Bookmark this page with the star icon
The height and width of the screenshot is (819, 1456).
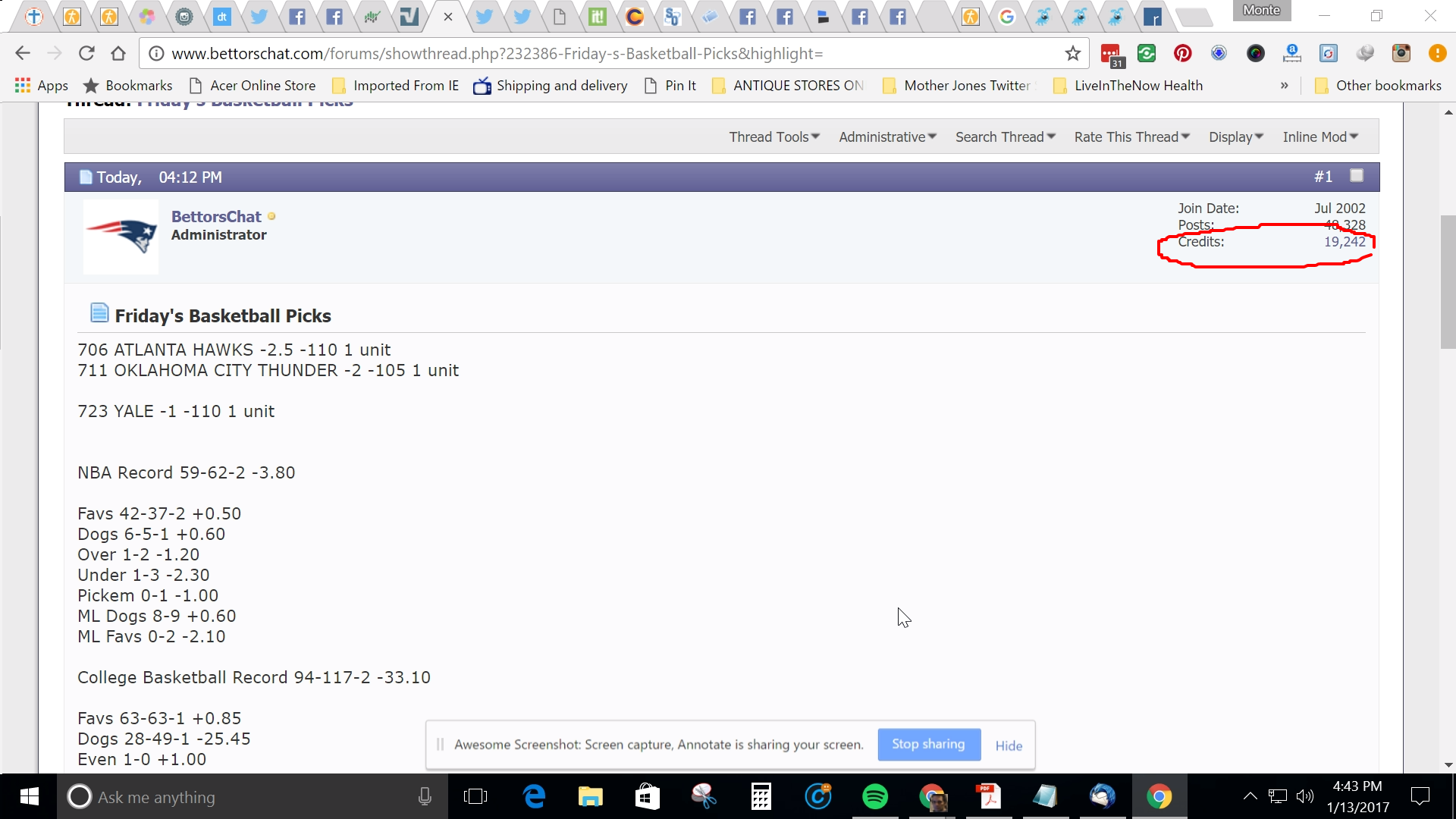click(1072, 53)
